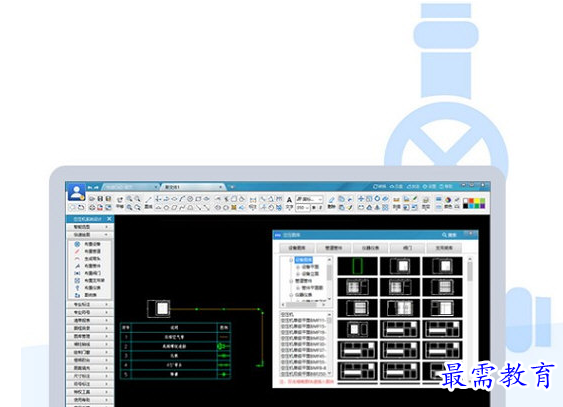Collapse the 管道管件 tree node
Screen dimensions: 563x407
[291, 281]
